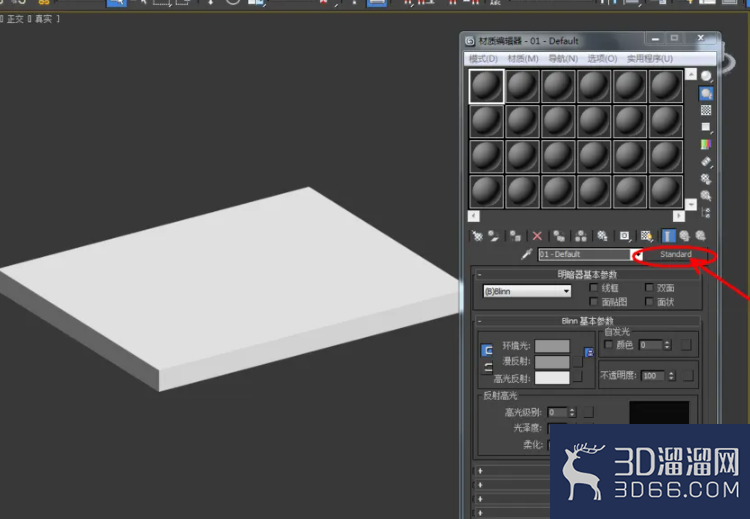Click the 不透明度 value field
Screen dimensions: 750x519
(653, 376)
